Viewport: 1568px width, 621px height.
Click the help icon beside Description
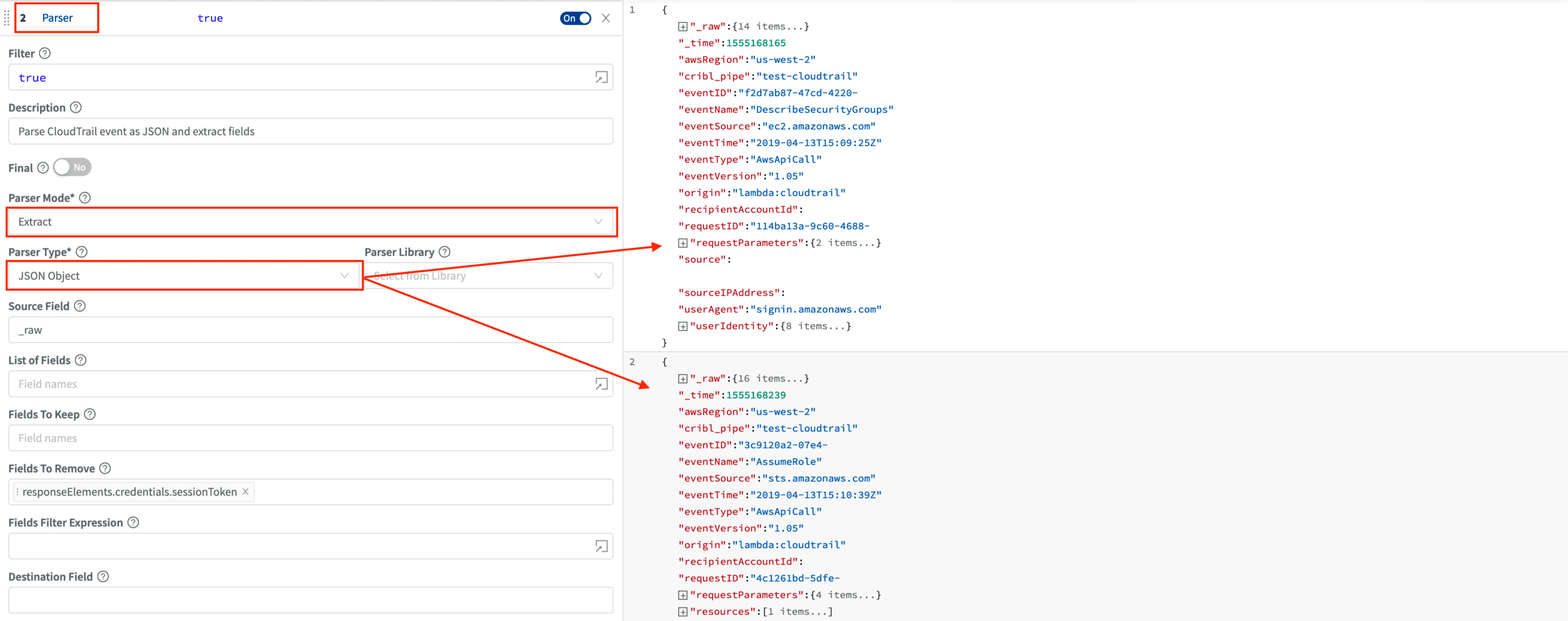[75, 108]
